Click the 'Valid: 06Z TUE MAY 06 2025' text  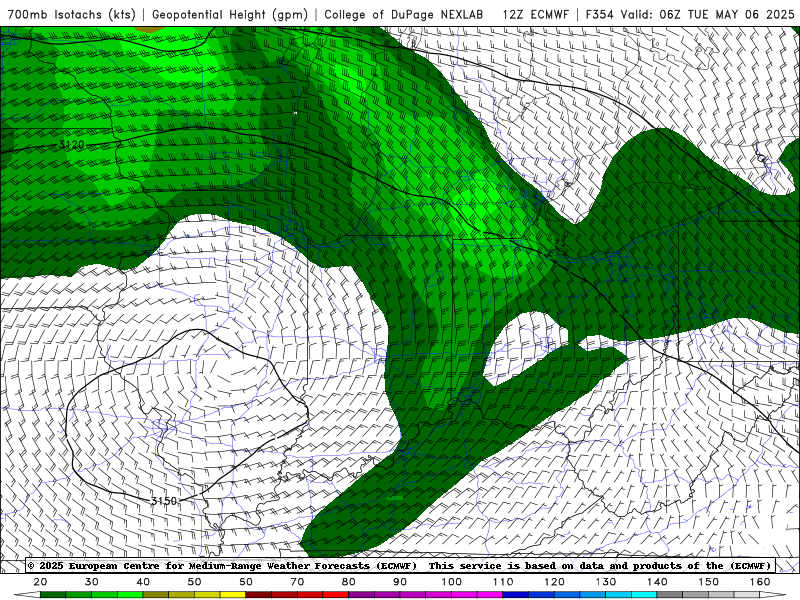pyautogui.click(x=707, y=14)
